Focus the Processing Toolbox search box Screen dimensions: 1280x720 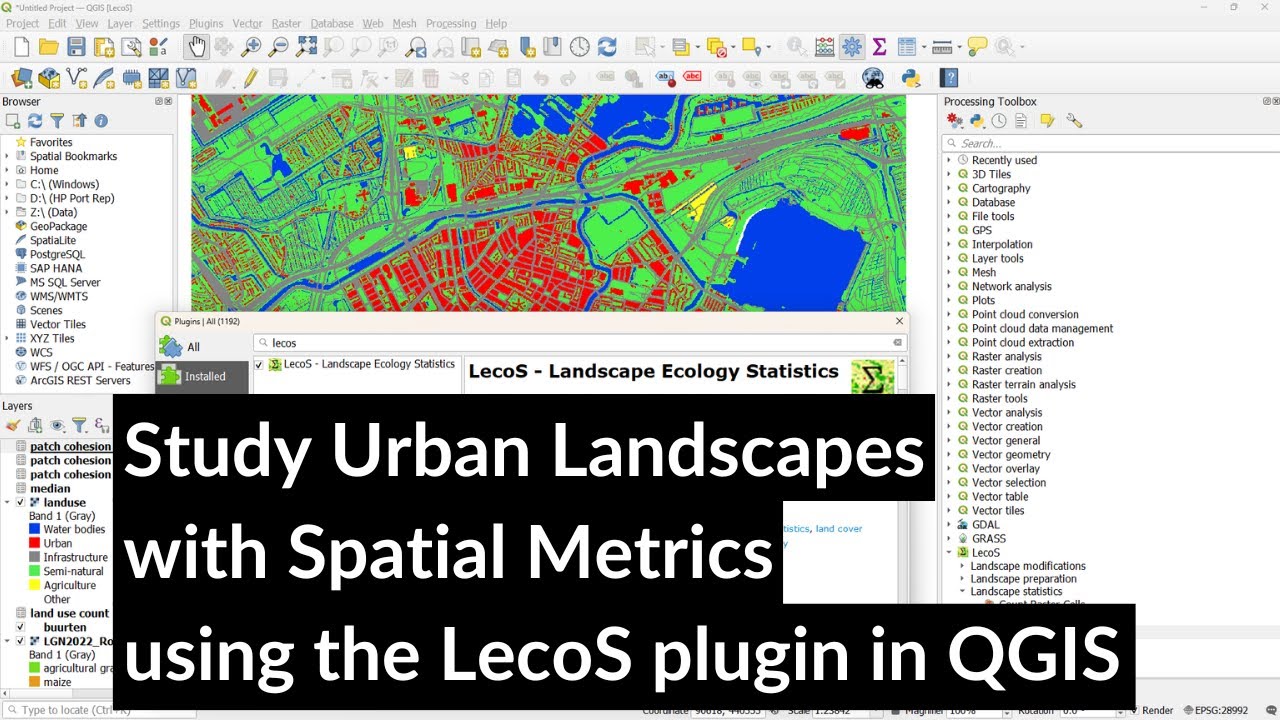point(1110,143)
